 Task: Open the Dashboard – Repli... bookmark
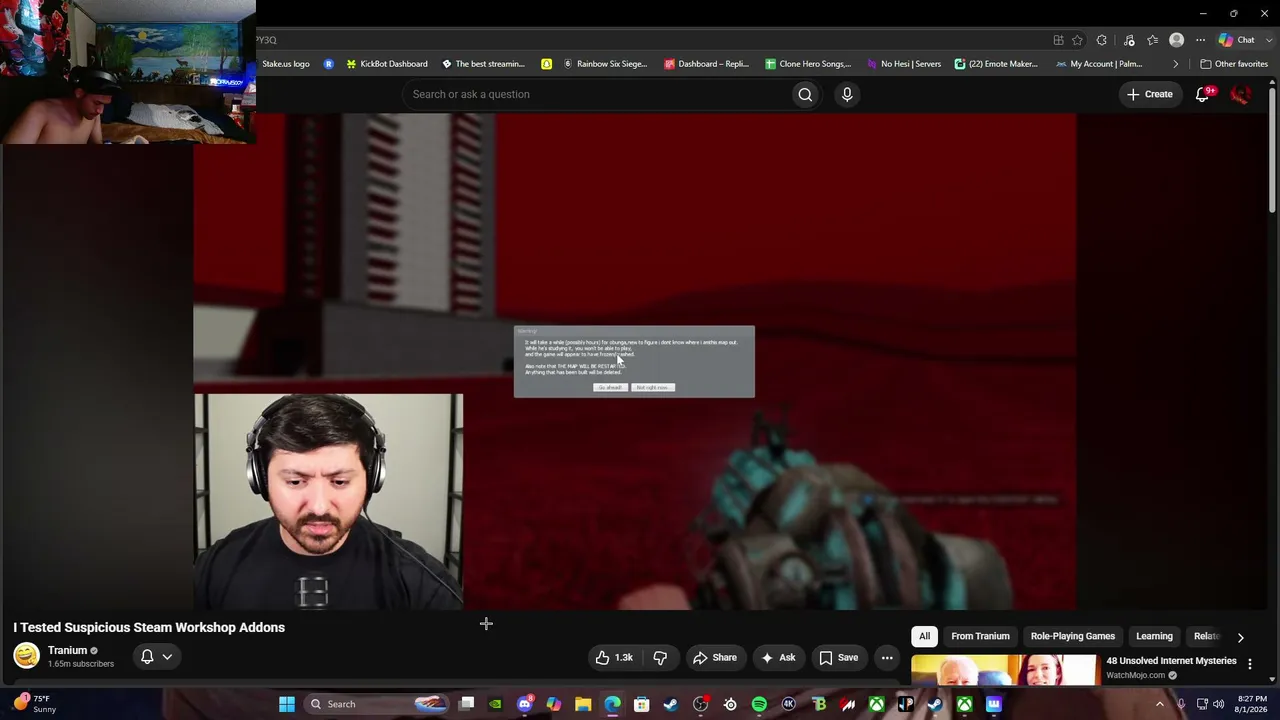coord(706,64)
